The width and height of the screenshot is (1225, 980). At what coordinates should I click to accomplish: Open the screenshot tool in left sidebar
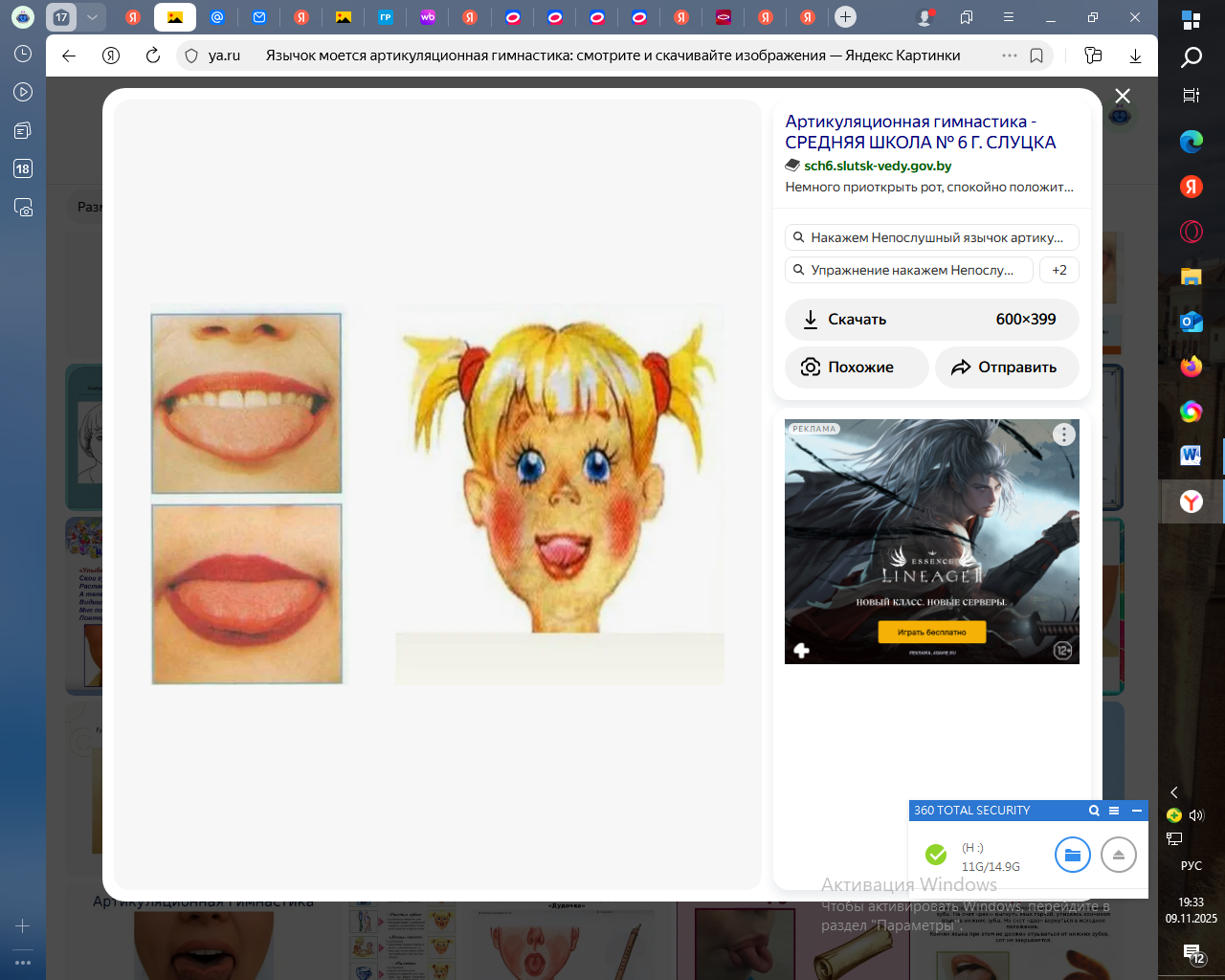tap(23, 207)
